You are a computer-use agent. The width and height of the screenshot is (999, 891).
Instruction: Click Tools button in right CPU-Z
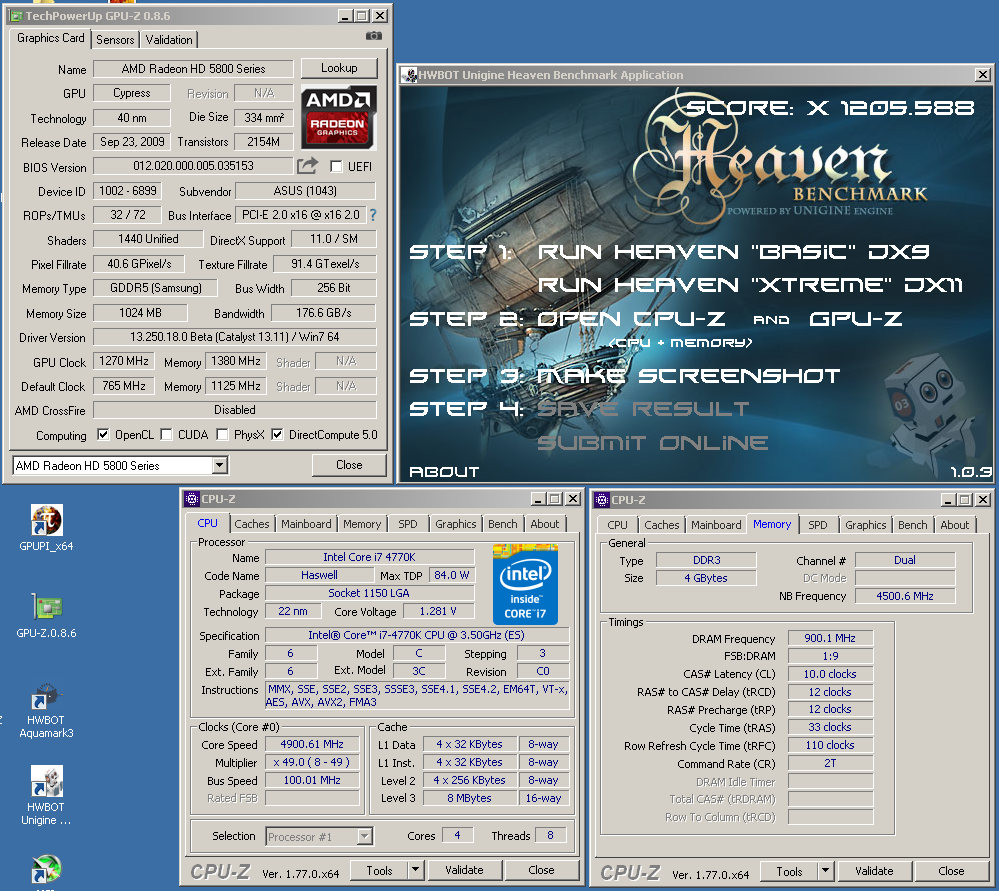pos(789,871)
